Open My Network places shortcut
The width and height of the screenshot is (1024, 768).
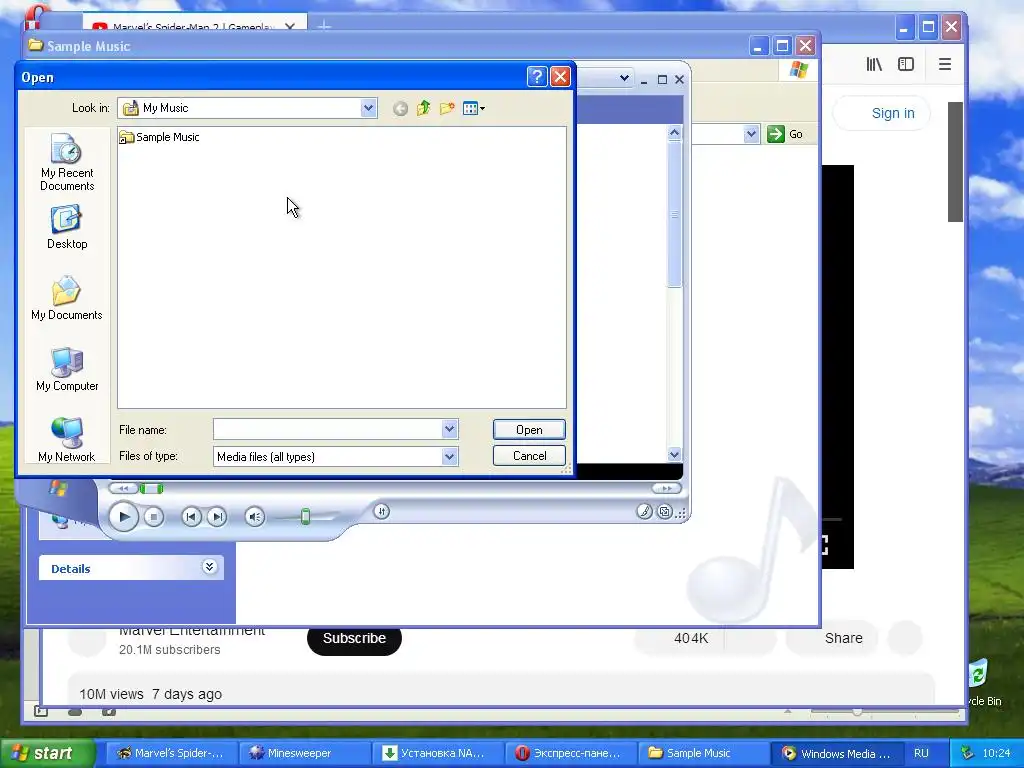click(x=67, y=440)
